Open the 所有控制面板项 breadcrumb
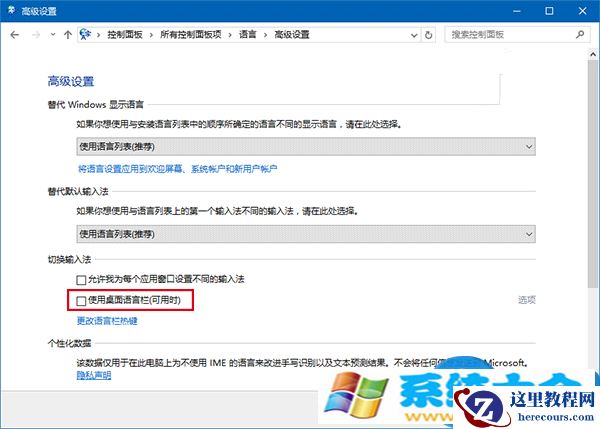This screenshot has width=600, height=429. click(191, 35)
